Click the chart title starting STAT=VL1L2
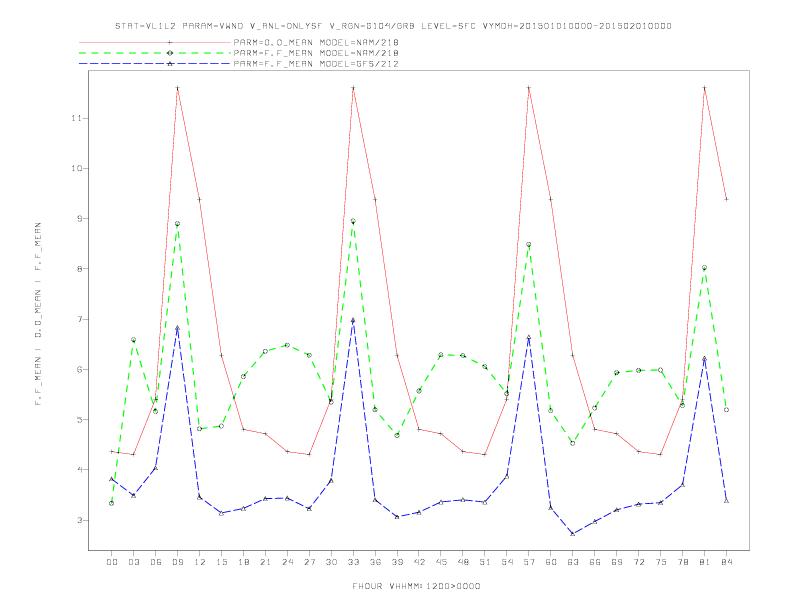This screenshot has height=612, width=792. click(x=393, y=26)
